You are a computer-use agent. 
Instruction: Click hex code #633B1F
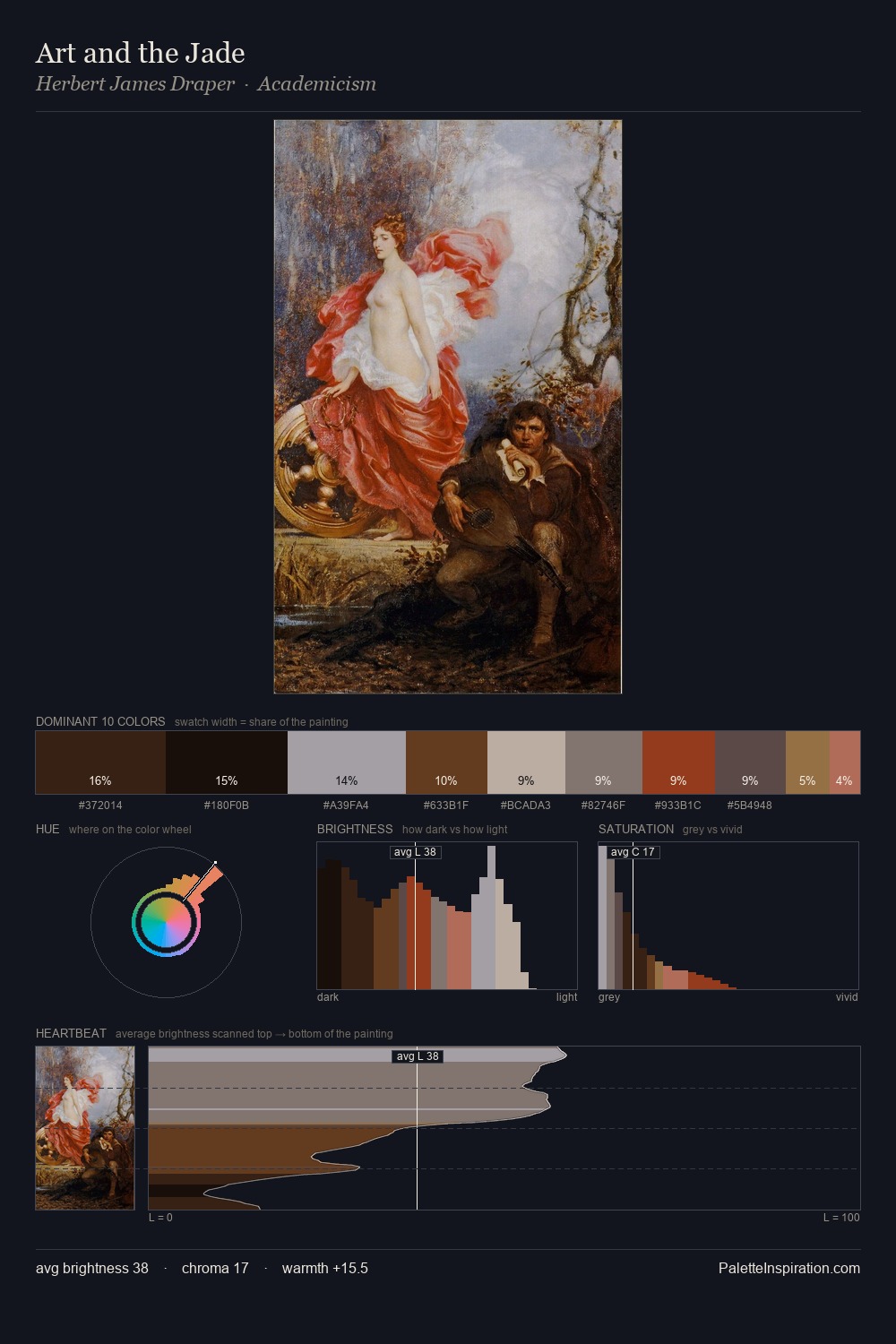click(x=446, y=806)
